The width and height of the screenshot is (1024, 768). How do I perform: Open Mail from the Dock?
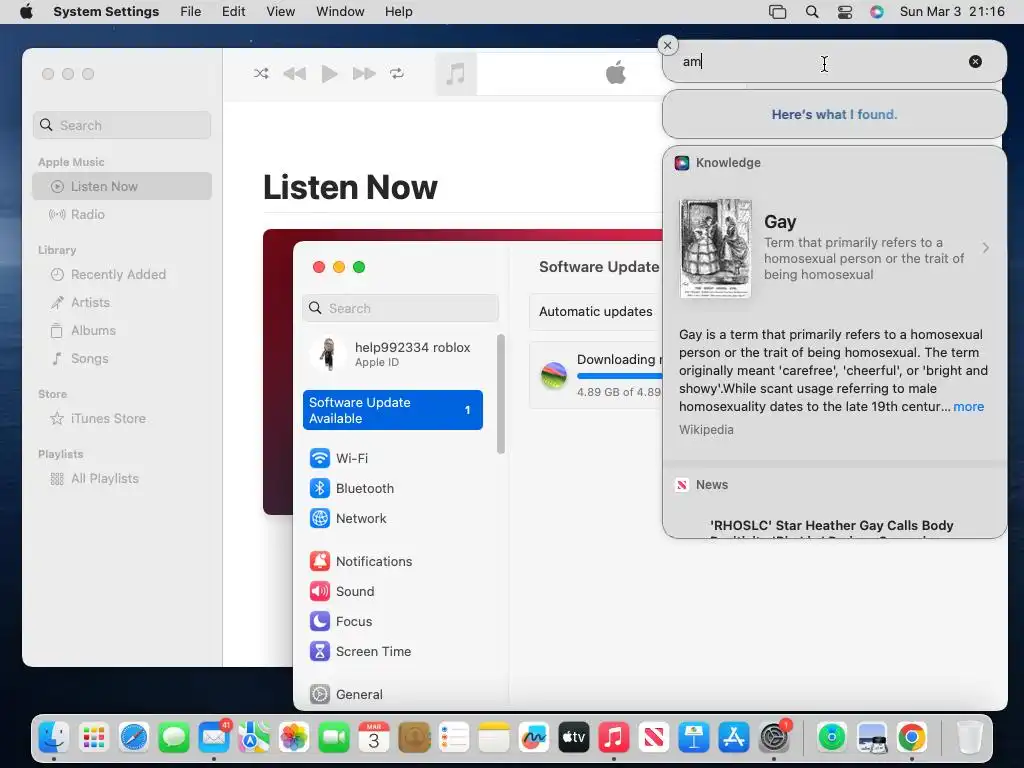214,738
